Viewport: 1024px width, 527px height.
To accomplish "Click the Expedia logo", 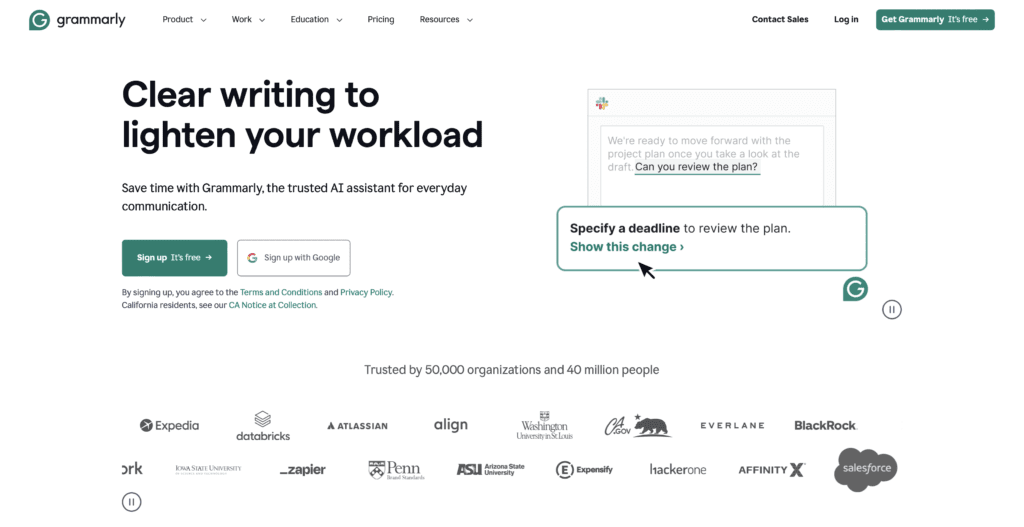I will [169, 425].
